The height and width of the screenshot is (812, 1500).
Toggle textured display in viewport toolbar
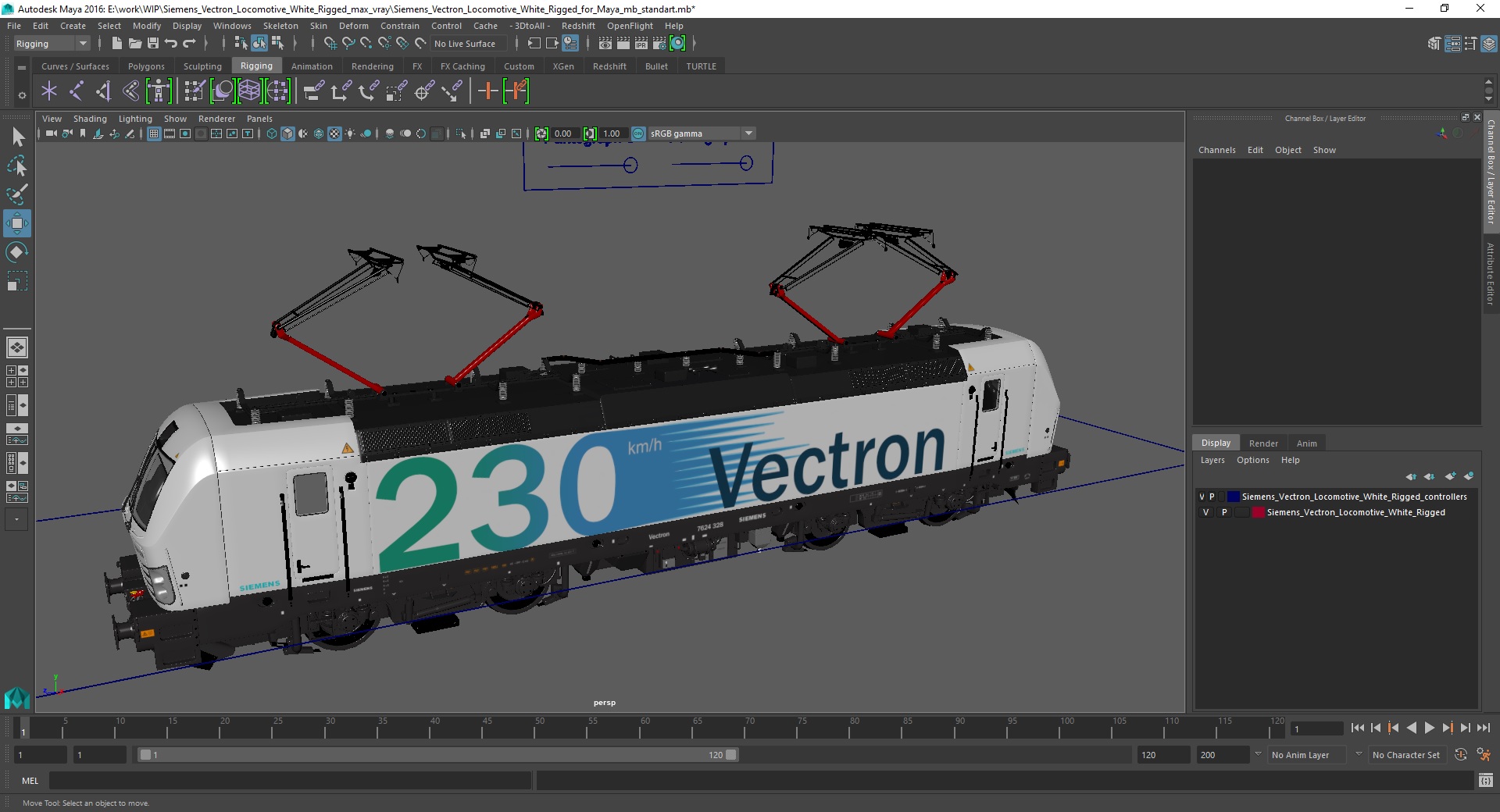[334, 134]
